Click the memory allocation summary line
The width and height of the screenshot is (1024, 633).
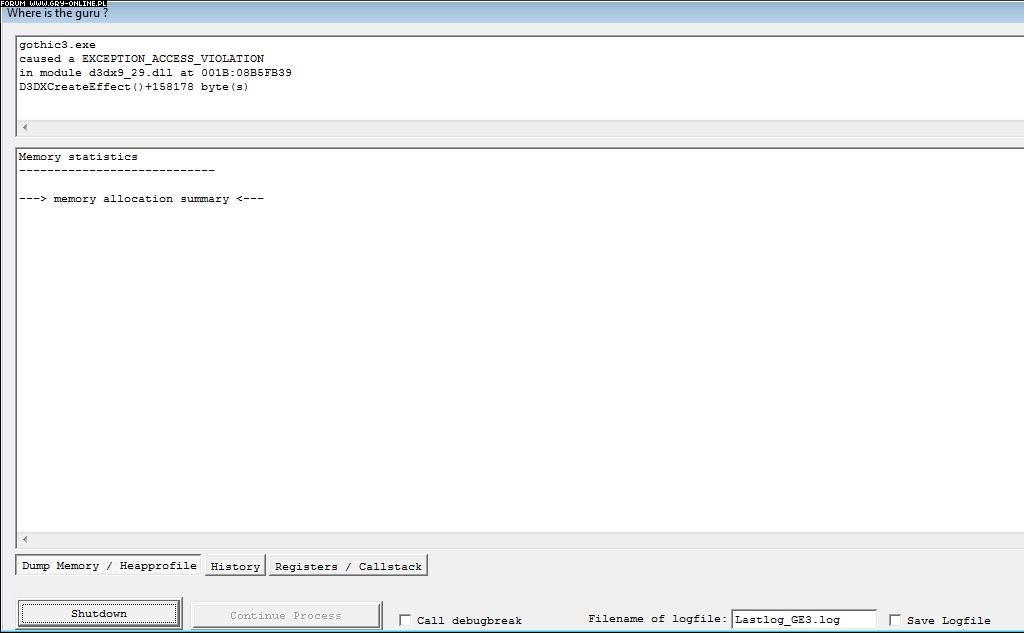(x=141, y=199)
